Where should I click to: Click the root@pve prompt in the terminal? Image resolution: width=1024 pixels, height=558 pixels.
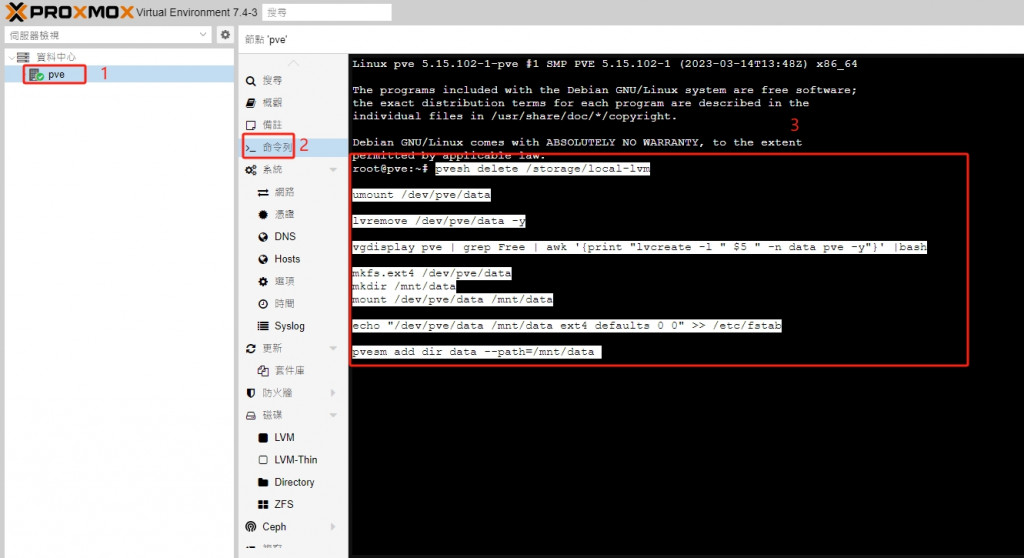pyautogui.click(x=390, y=169)
